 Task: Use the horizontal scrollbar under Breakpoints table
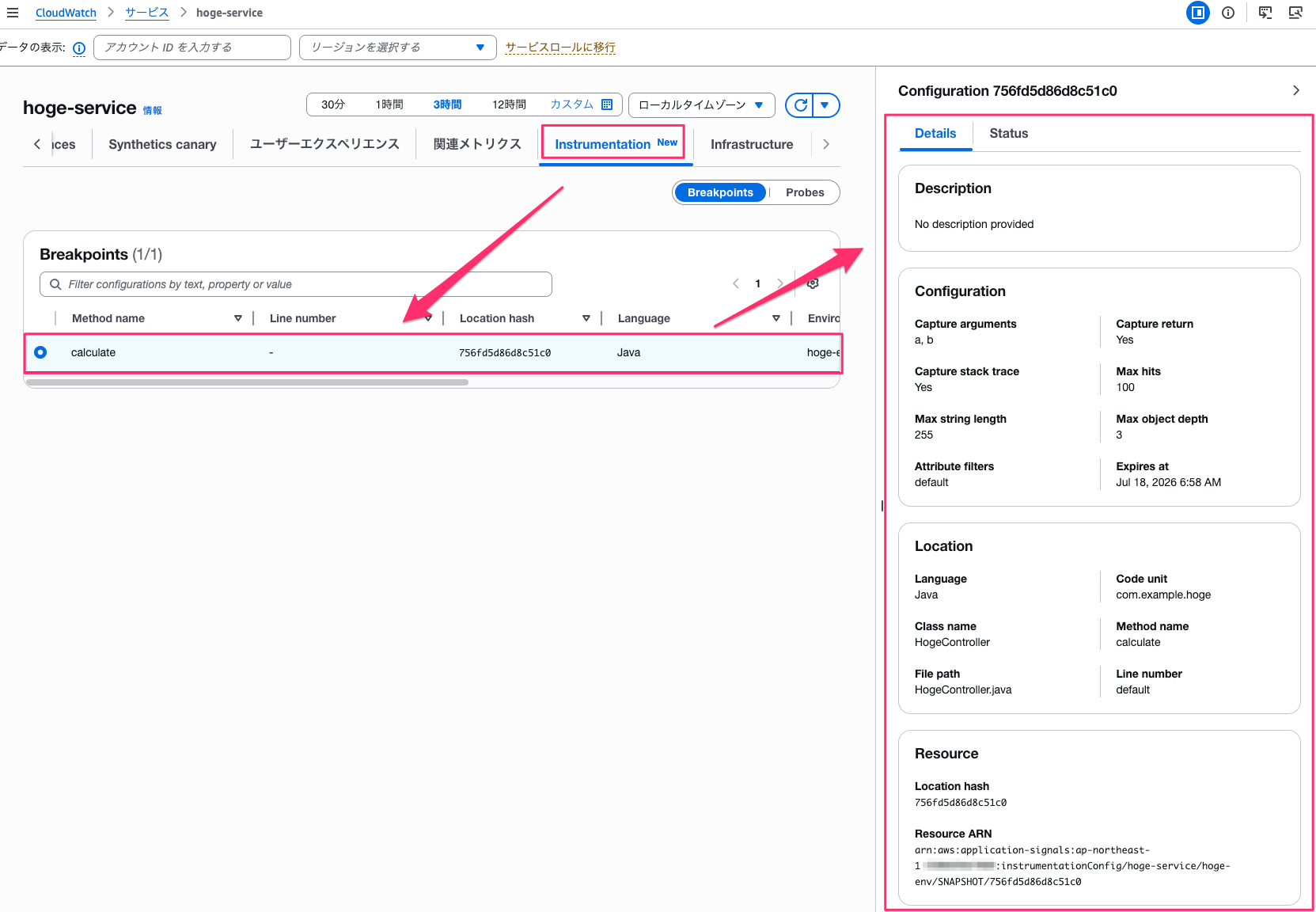247,382
